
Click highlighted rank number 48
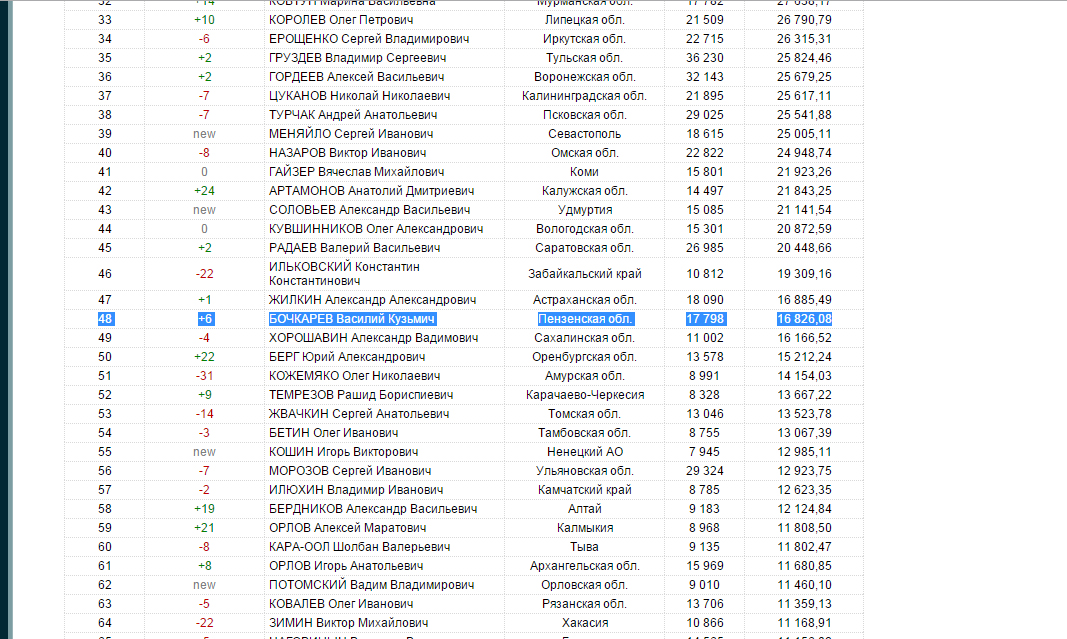click(x=105, y=319)
